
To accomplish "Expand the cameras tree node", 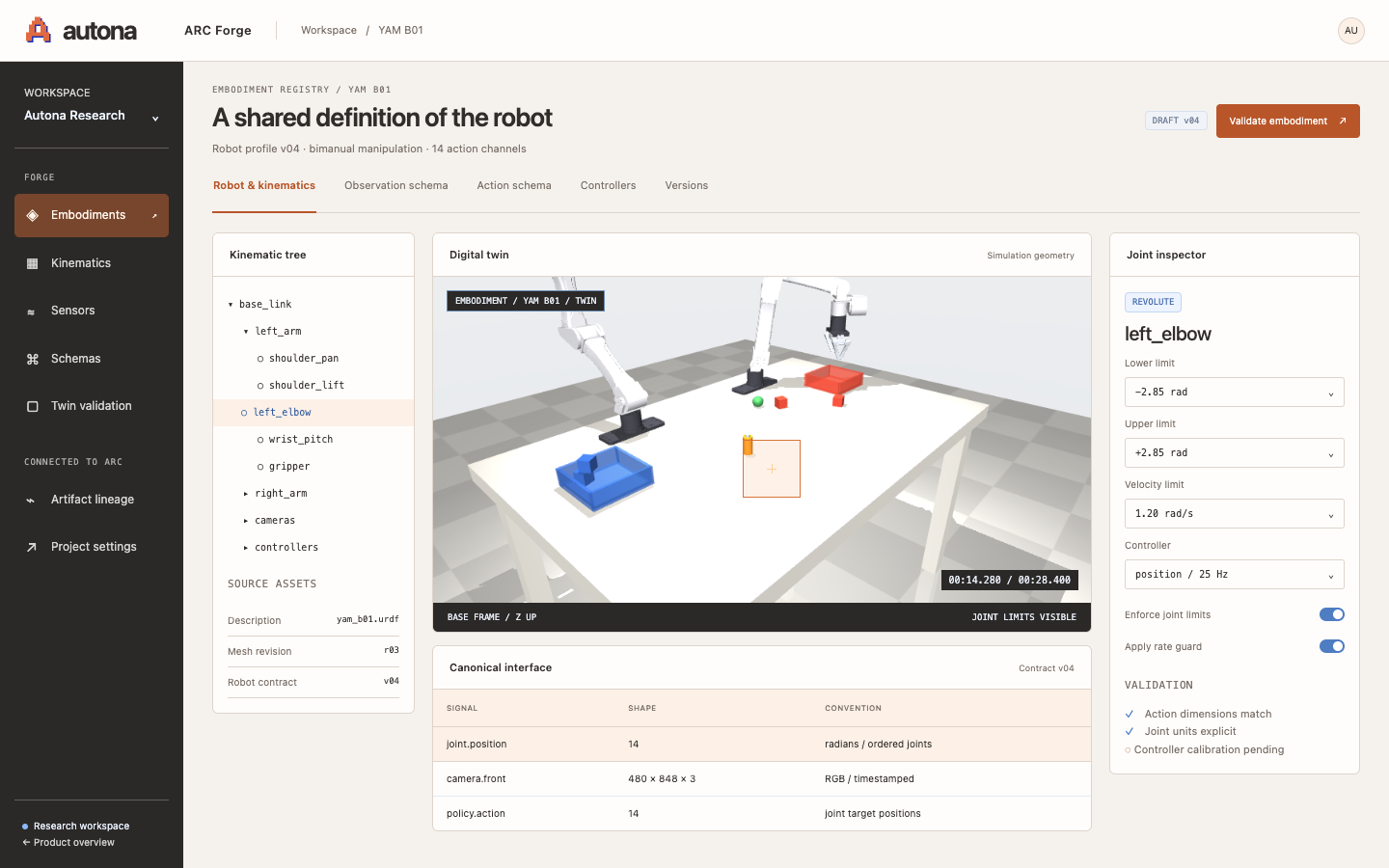I will point(246,521).
